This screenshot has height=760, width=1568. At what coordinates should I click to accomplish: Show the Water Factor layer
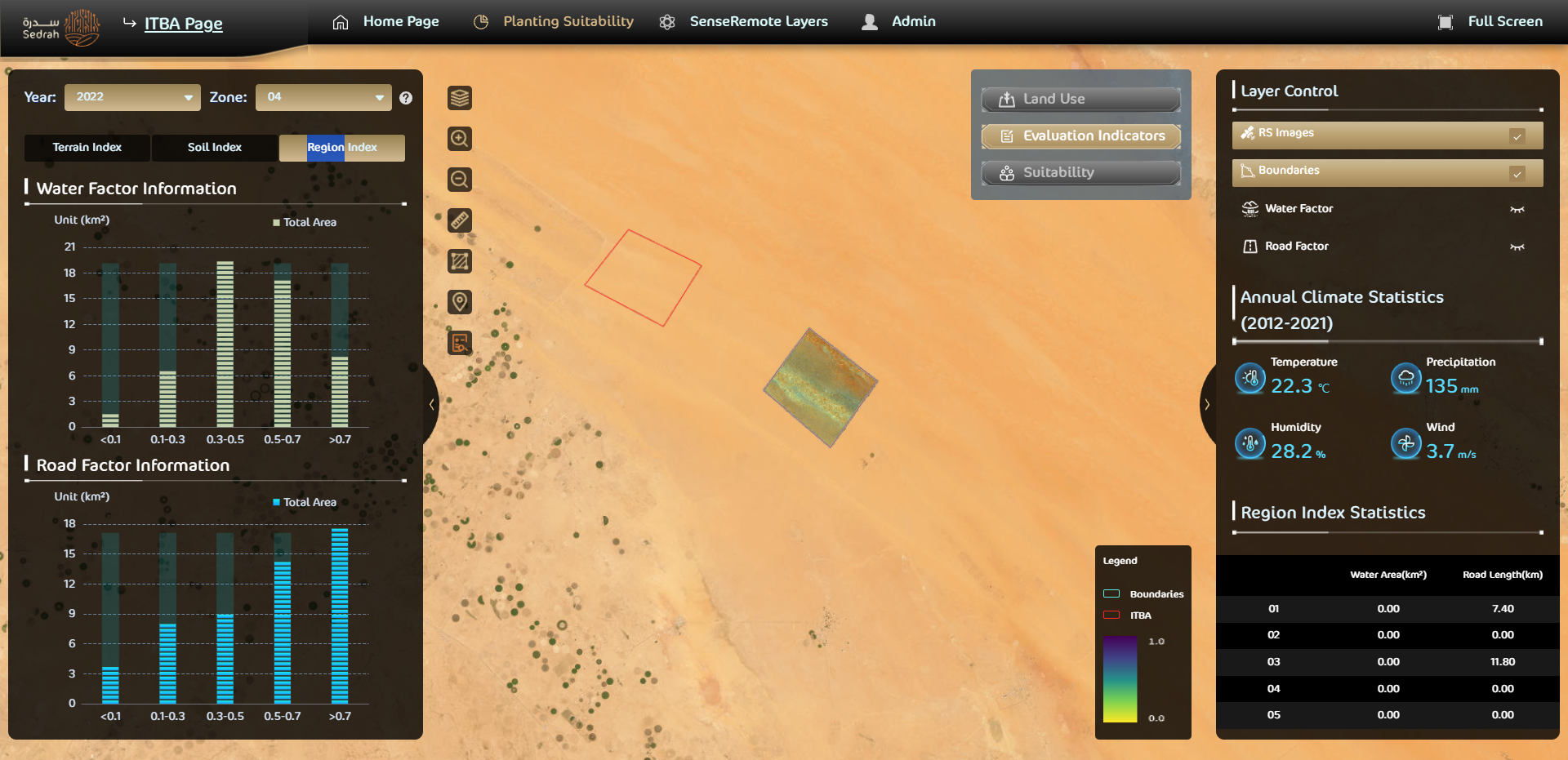1517,209
